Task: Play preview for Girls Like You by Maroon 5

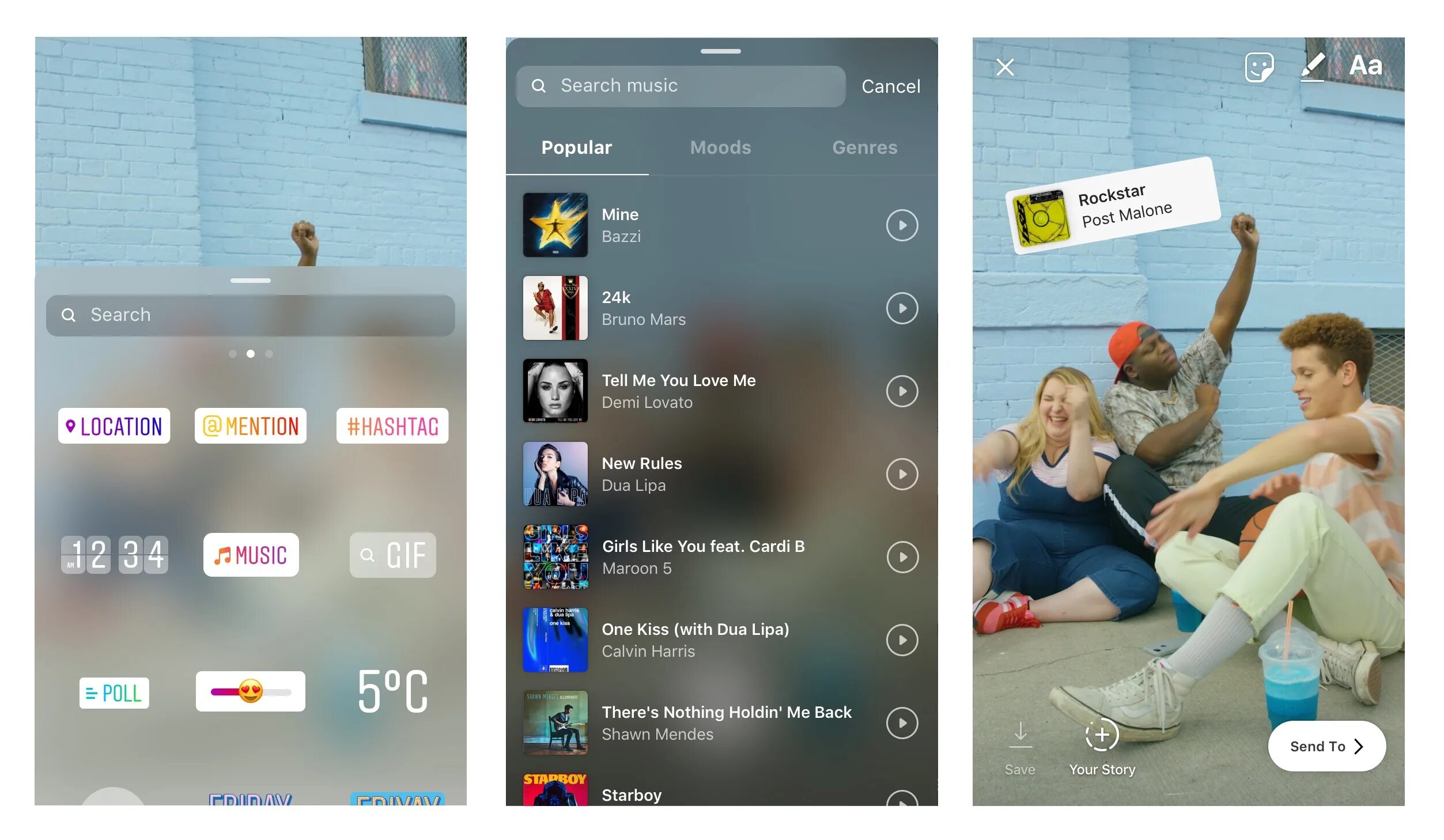Action: pyautogui.click(x=901, y=556)
